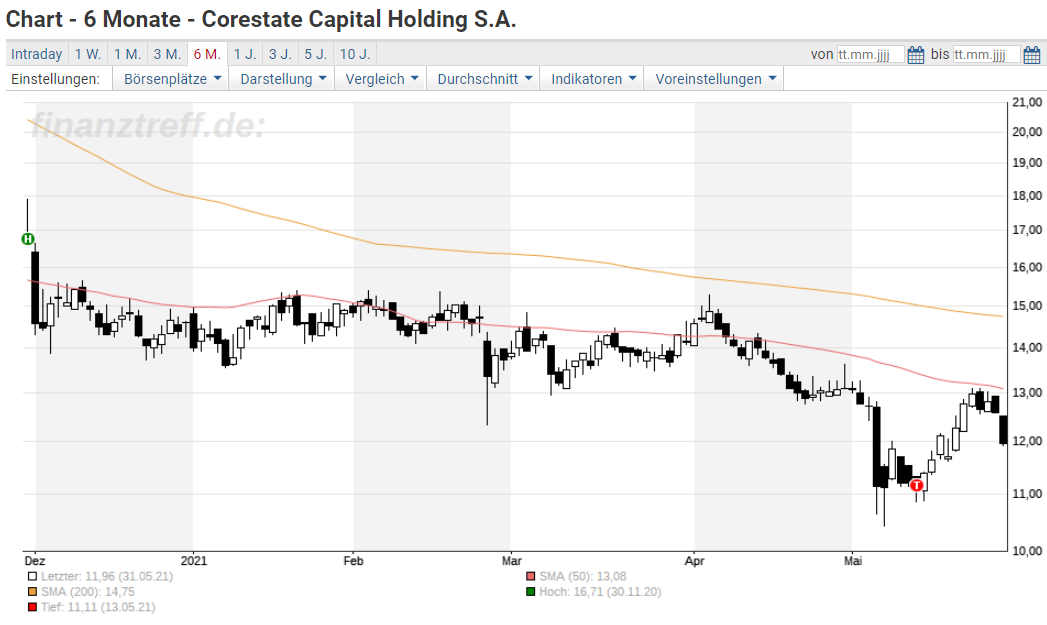
Task: Click the 10,00 y-axis value
Action: pos(1027,551)
